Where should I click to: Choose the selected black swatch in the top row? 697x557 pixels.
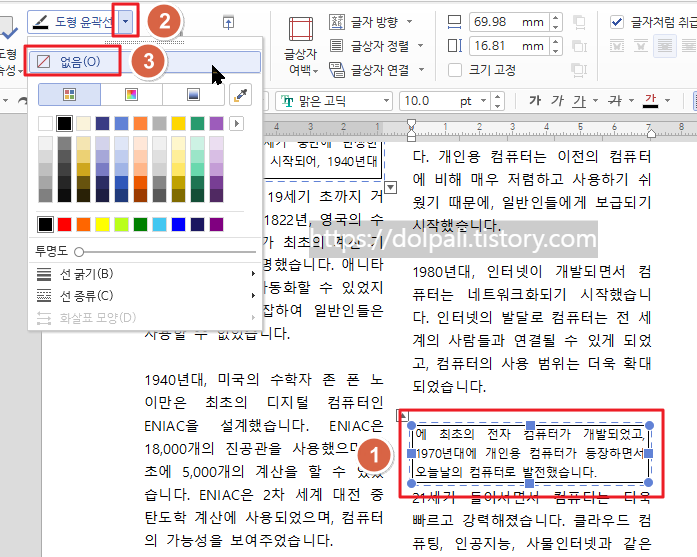click(64, 124)
